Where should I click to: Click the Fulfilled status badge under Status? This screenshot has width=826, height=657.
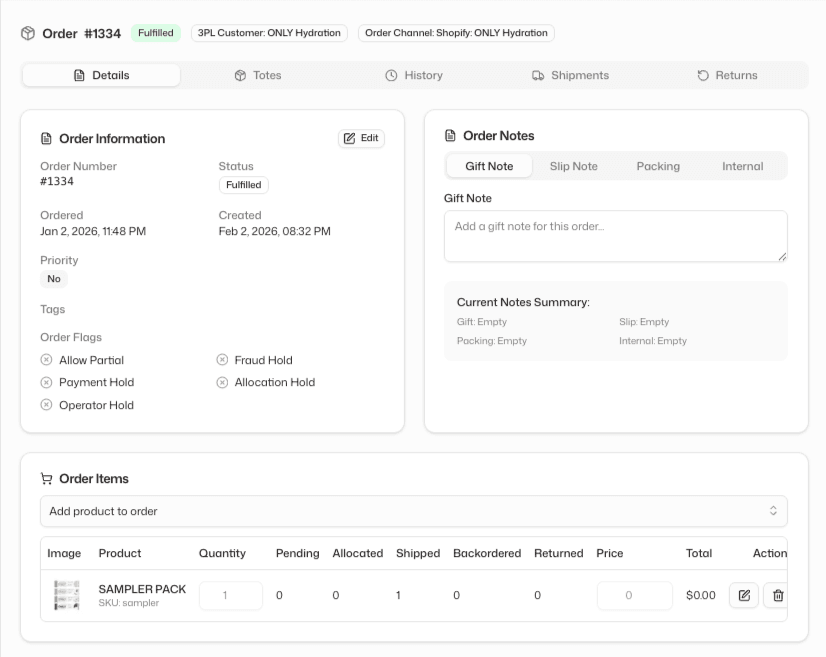(243, 185)
